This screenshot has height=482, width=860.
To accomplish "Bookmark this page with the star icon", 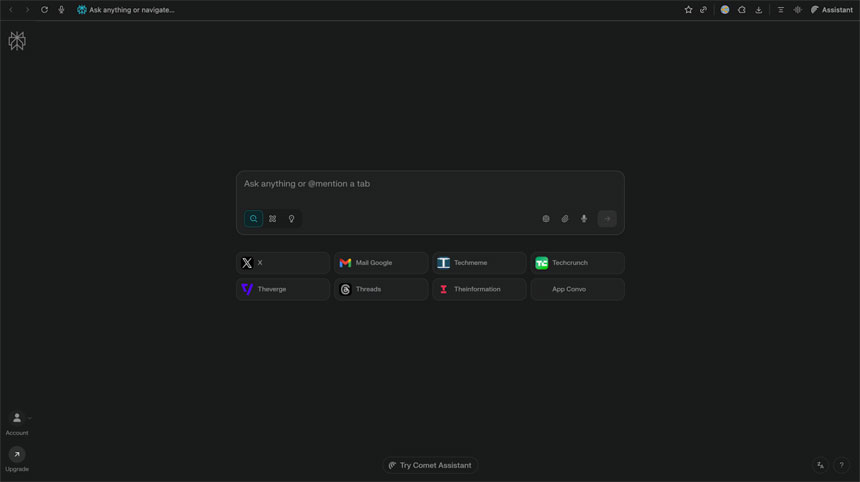I will [688, 10].
